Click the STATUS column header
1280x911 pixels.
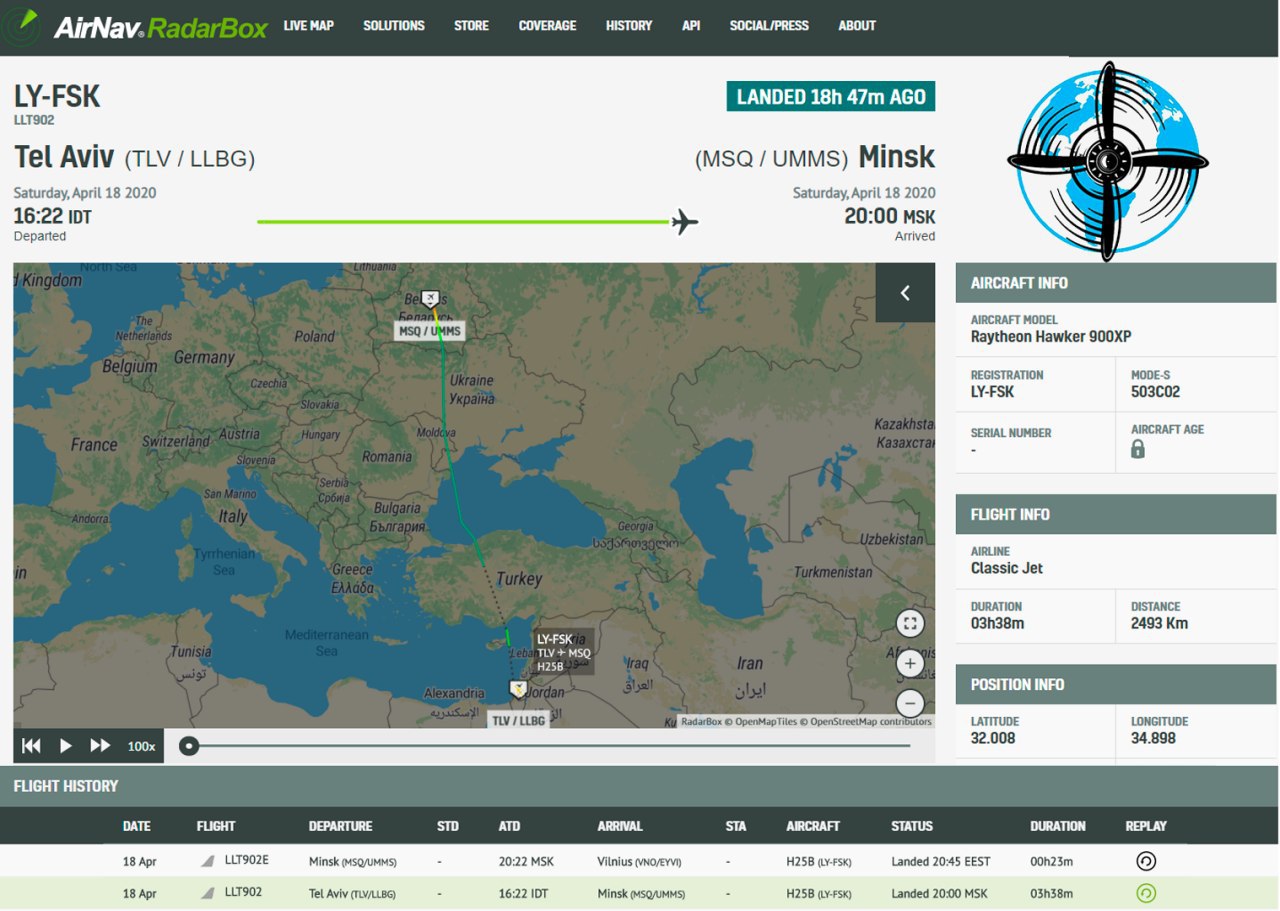[x=912, y=826]
